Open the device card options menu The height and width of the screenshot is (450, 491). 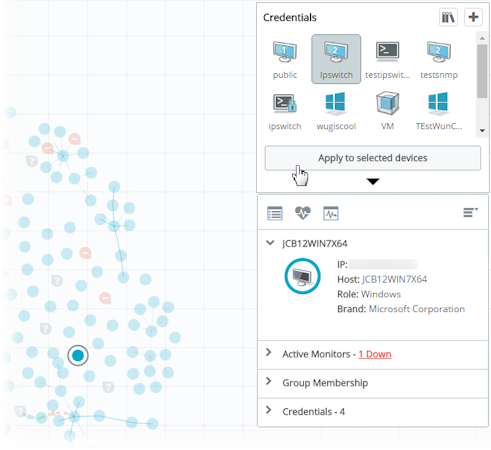[470, 212]
